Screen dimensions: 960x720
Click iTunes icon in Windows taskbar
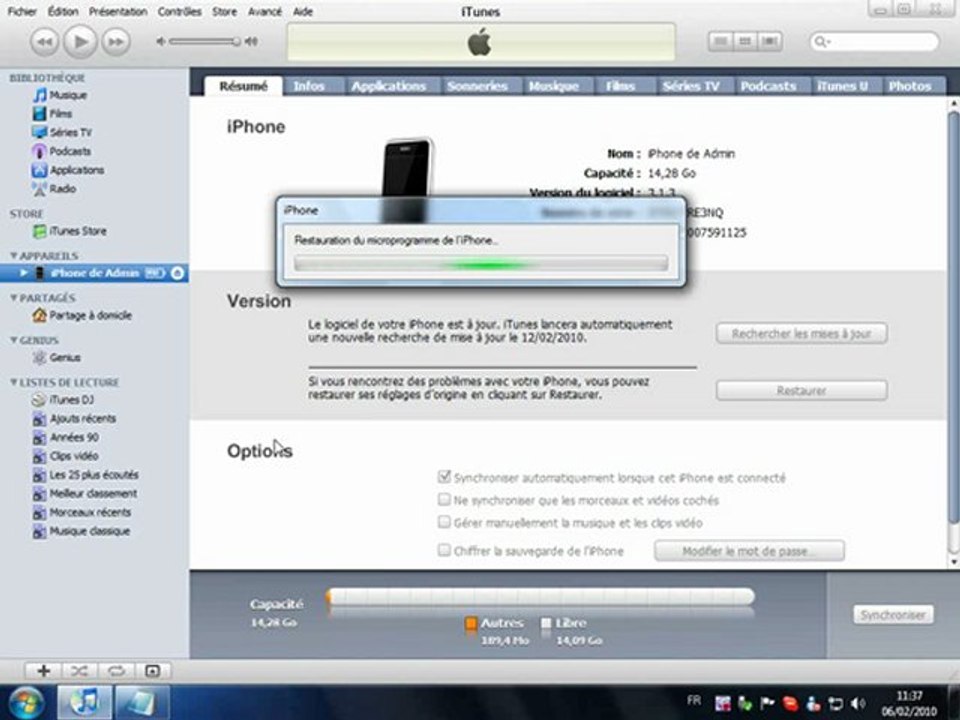(85, 703)
